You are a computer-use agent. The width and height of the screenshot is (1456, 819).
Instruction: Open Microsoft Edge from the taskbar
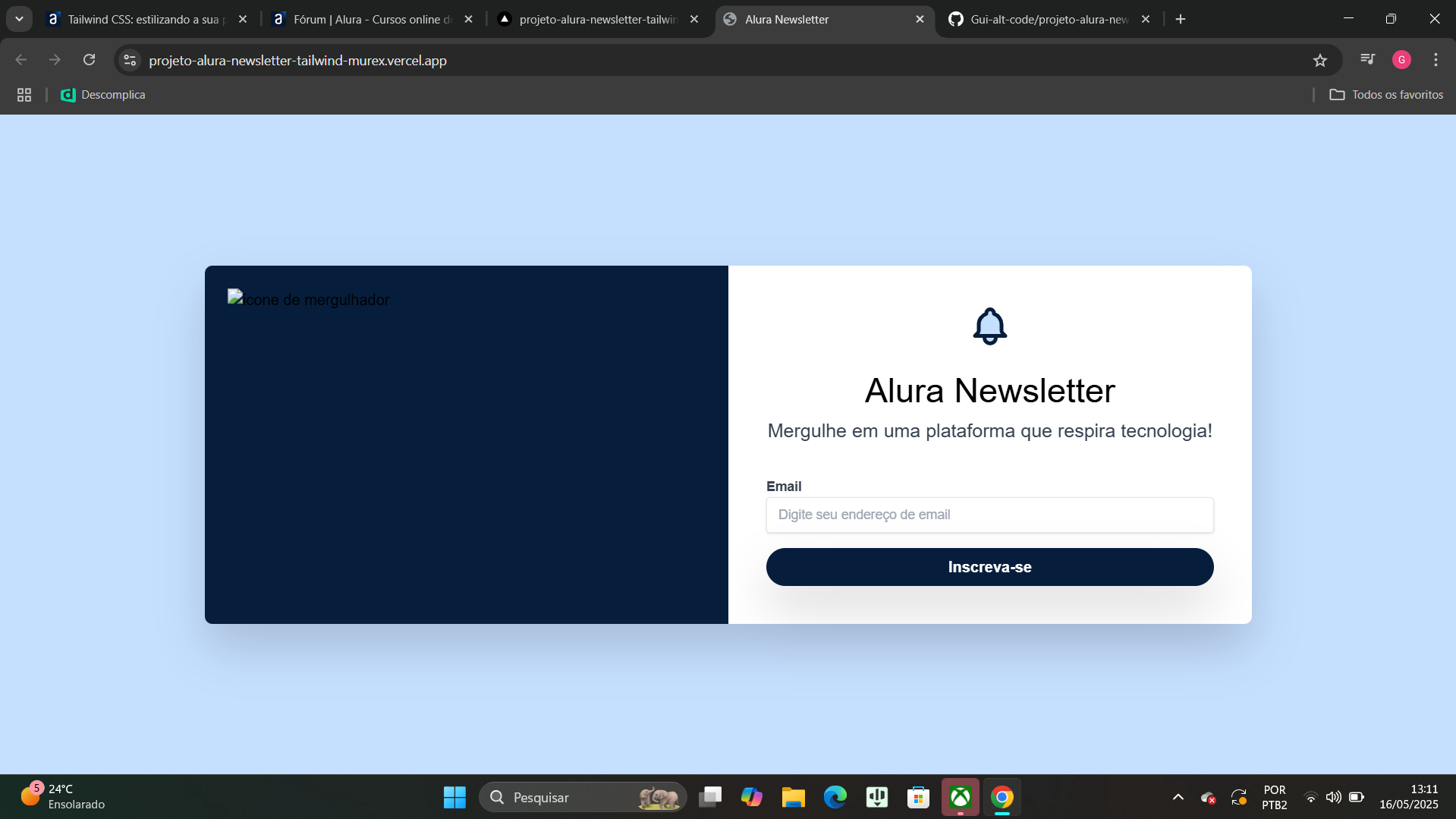(x=835, y=797)
